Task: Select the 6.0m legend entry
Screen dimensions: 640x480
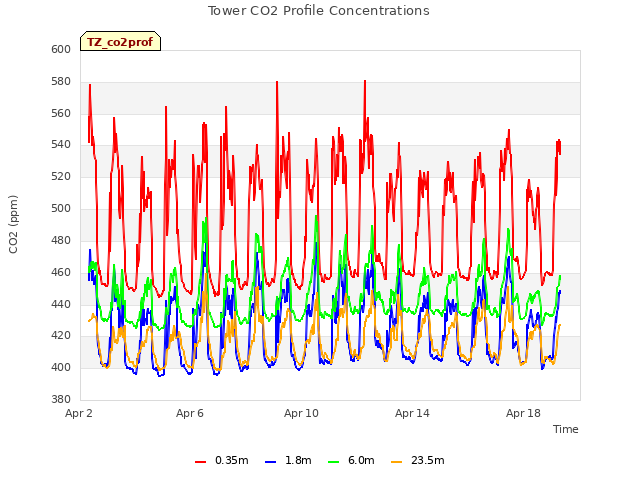Action: (x=351, y=460)
